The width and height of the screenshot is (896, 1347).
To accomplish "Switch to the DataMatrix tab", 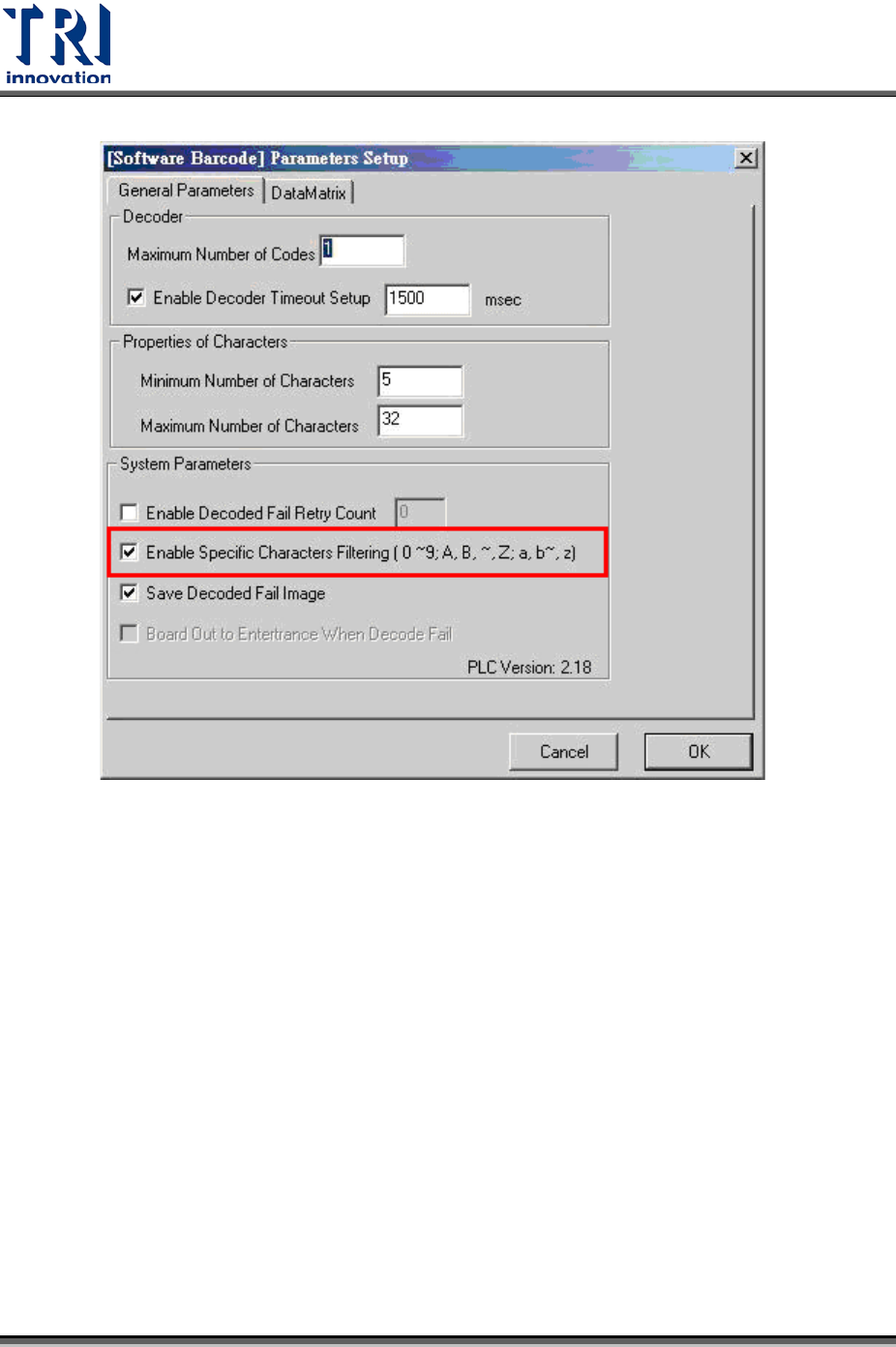I will click(310, 193).
